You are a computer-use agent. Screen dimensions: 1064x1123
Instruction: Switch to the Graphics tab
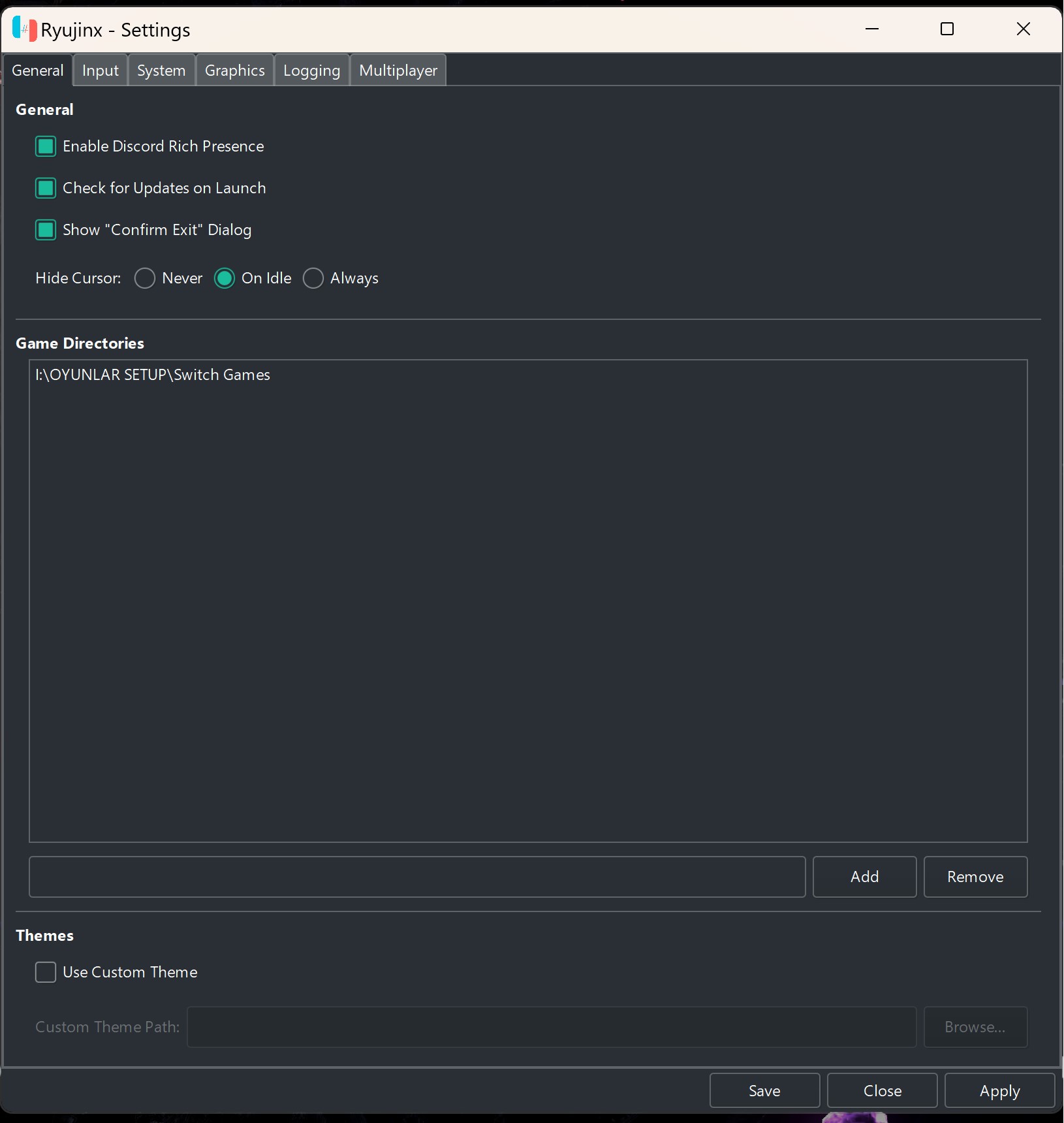(235, 70)
